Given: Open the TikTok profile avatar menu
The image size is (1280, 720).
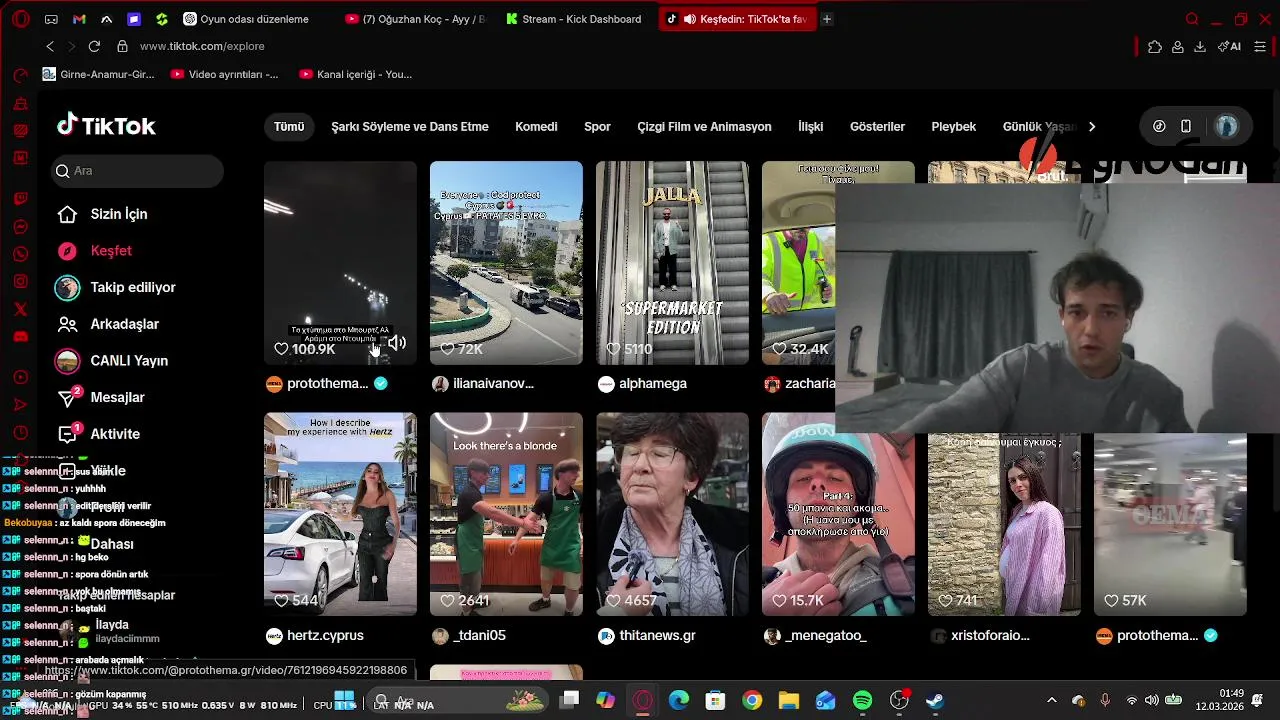Looking at the screenshot, I should coord(1226,126).
